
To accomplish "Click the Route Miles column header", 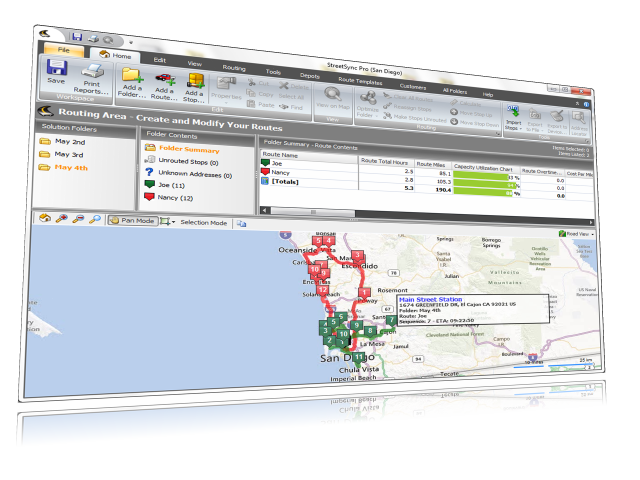I will pyautogui.click(x=430, y=162).
